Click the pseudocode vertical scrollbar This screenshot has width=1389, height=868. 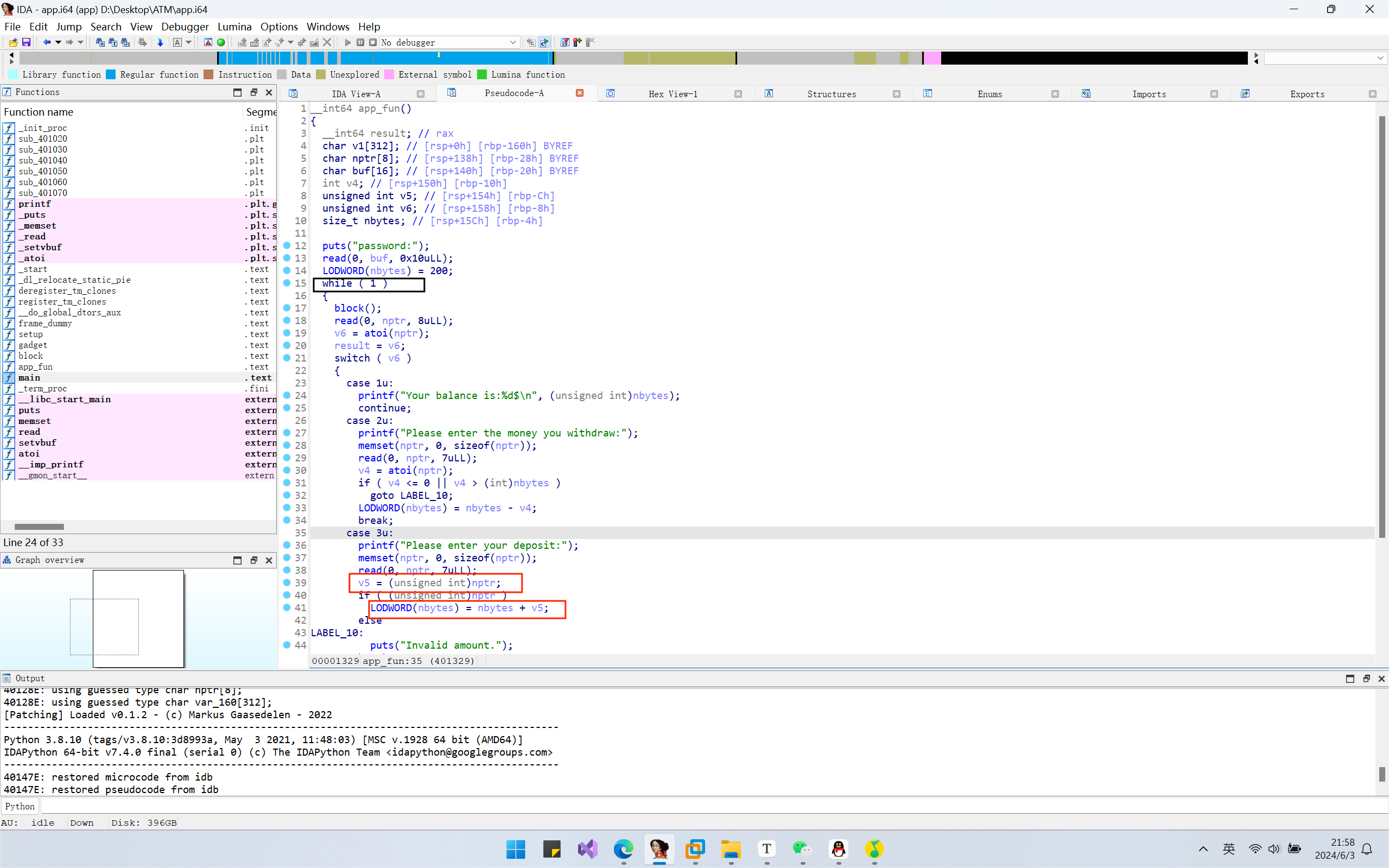click(x=1382, y=327)
